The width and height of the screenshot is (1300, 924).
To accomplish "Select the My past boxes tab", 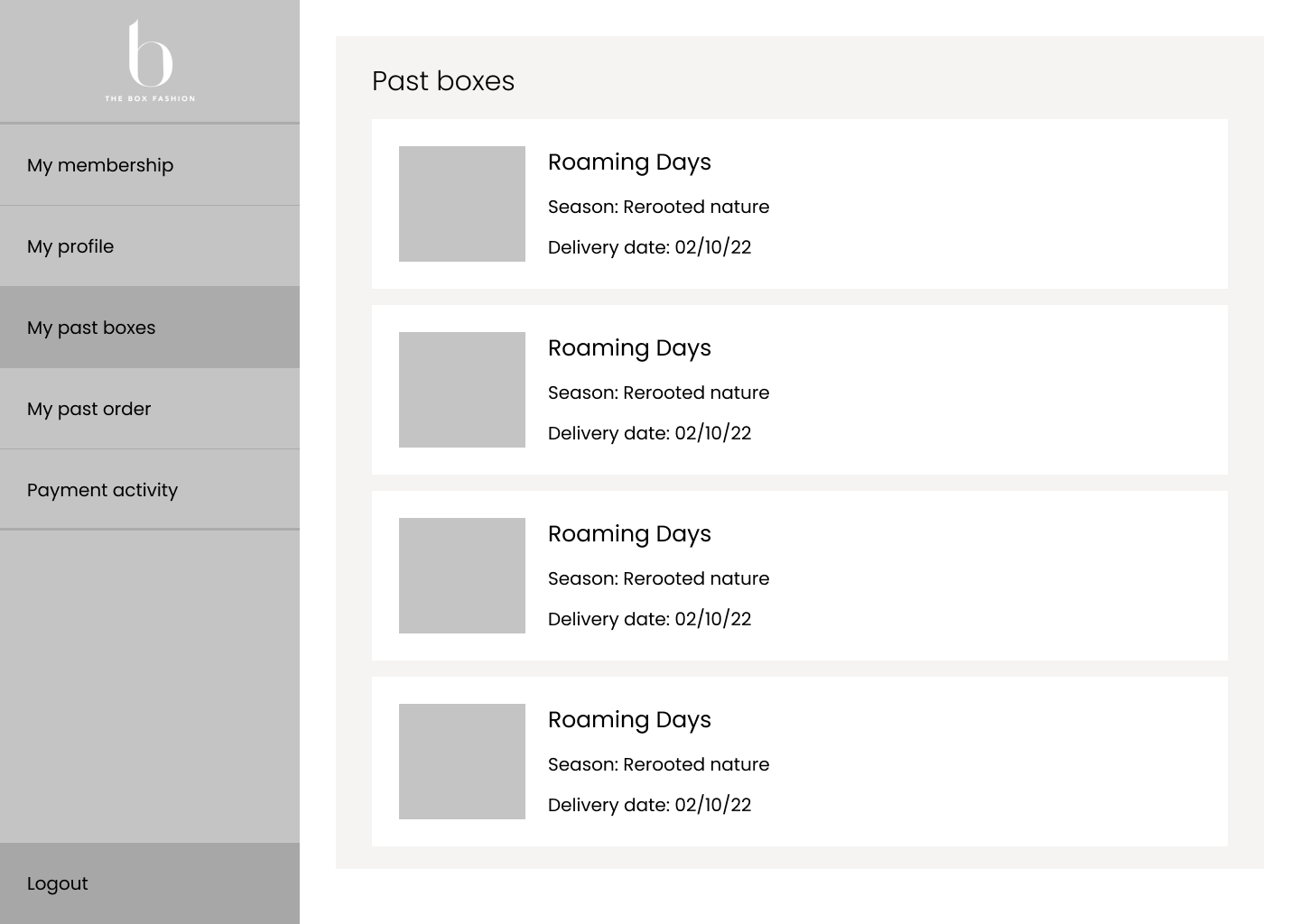I will coord(91,327).
